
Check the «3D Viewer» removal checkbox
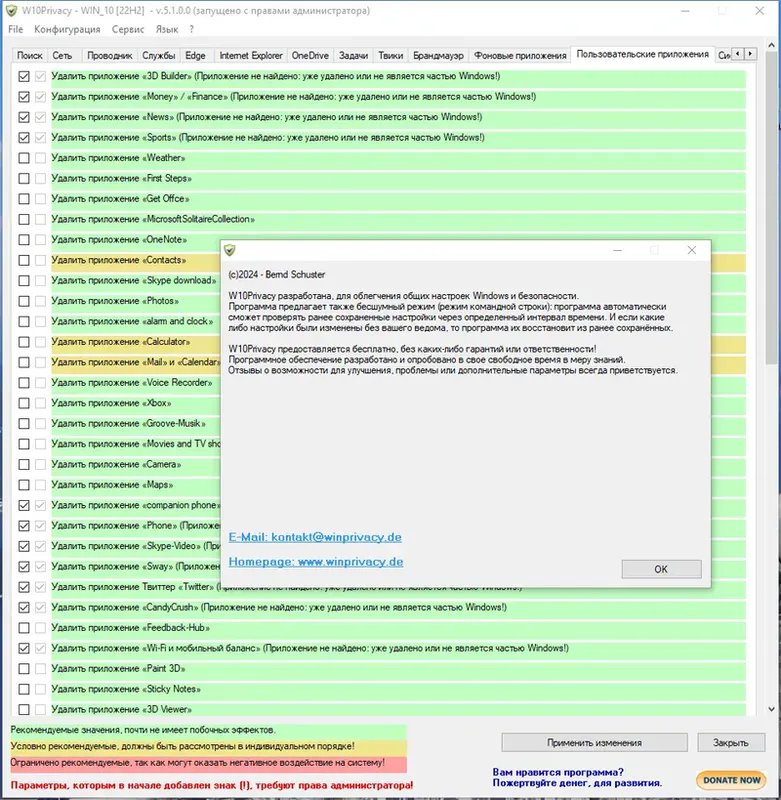(x=24, y=710)
